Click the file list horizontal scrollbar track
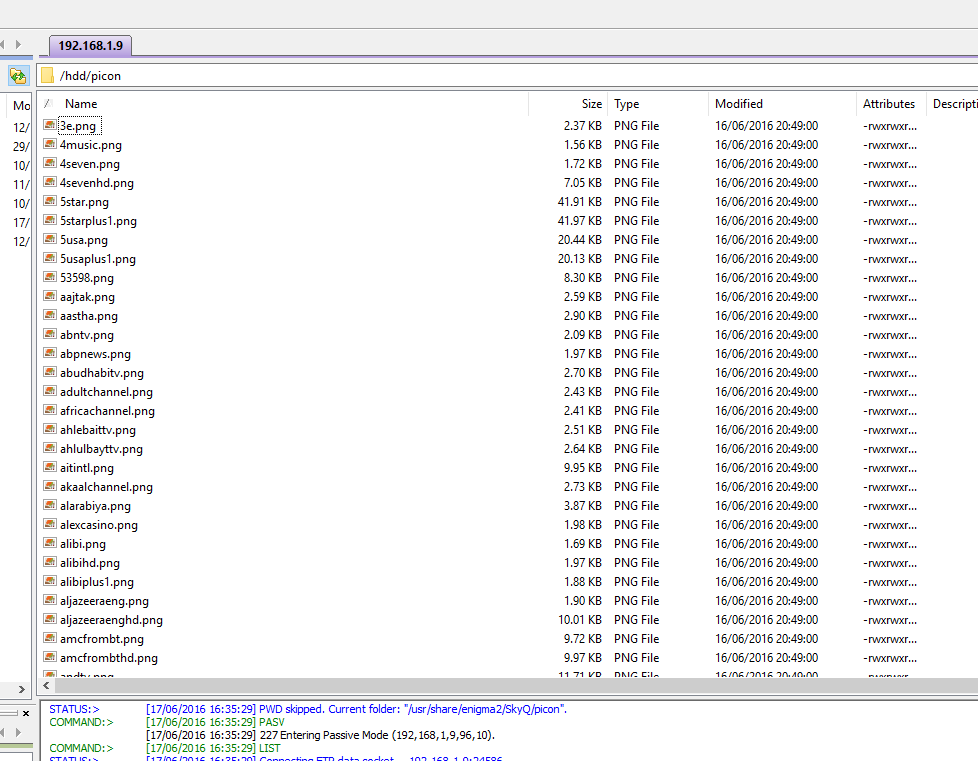Screen dimensions: 978x761 tap(516, 686)
